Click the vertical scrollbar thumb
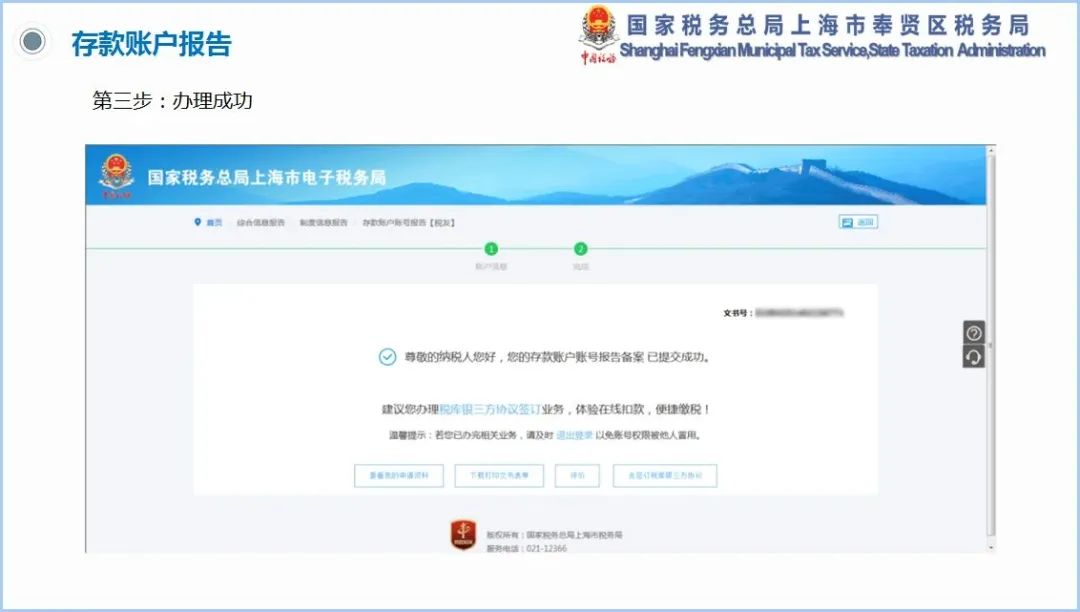 [991, 346]
